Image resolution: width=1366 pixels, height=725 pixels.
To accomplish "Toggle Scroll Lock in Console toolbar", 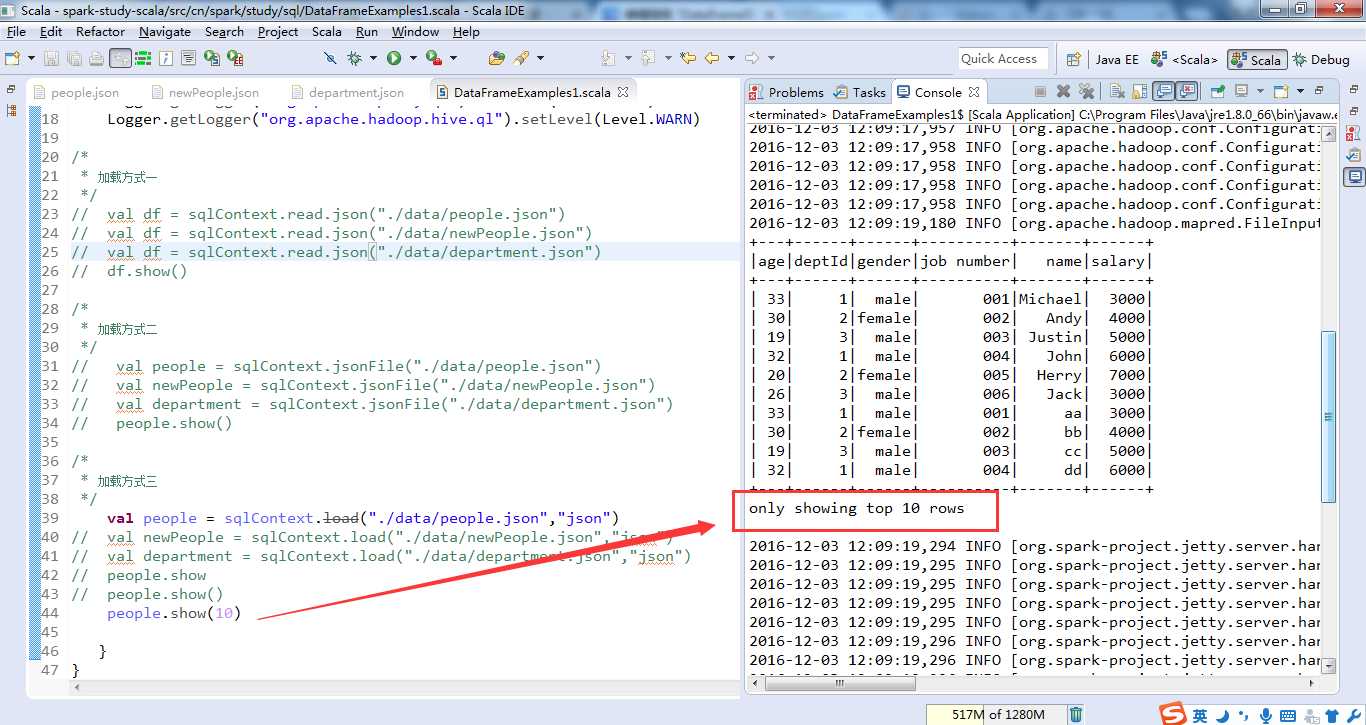I will tap(1139, 91).
